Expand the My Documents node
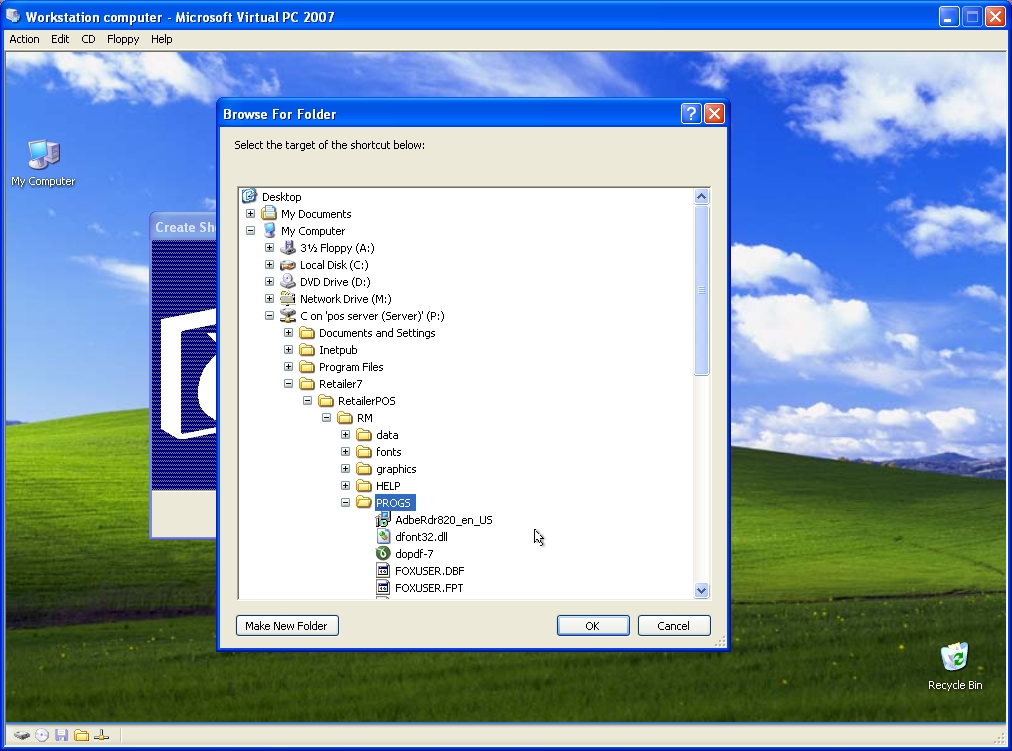This screenshot has width=1012, height=751. (x=250, y=214)
